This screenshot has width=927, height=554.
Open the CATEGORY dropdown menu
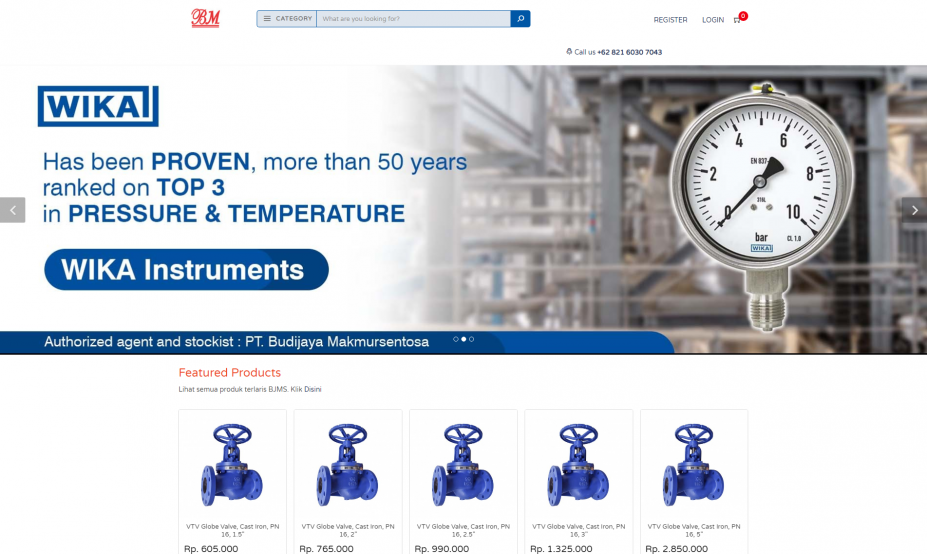(x=287, y=19)
